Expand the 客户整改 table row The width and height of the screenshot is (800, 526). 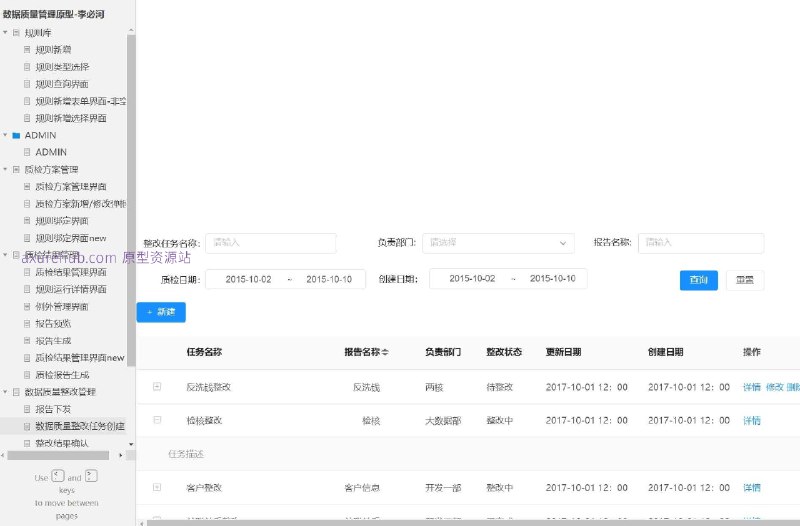(157, 487)
